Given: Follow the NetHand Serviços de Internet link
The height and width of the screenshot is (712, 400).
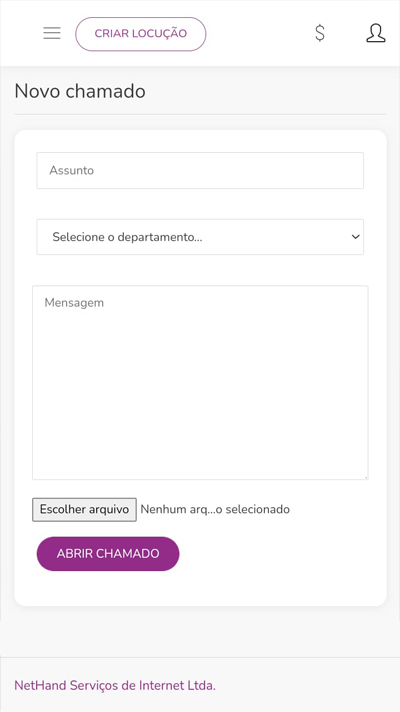Looking at the screenshot, I should 115,685.
